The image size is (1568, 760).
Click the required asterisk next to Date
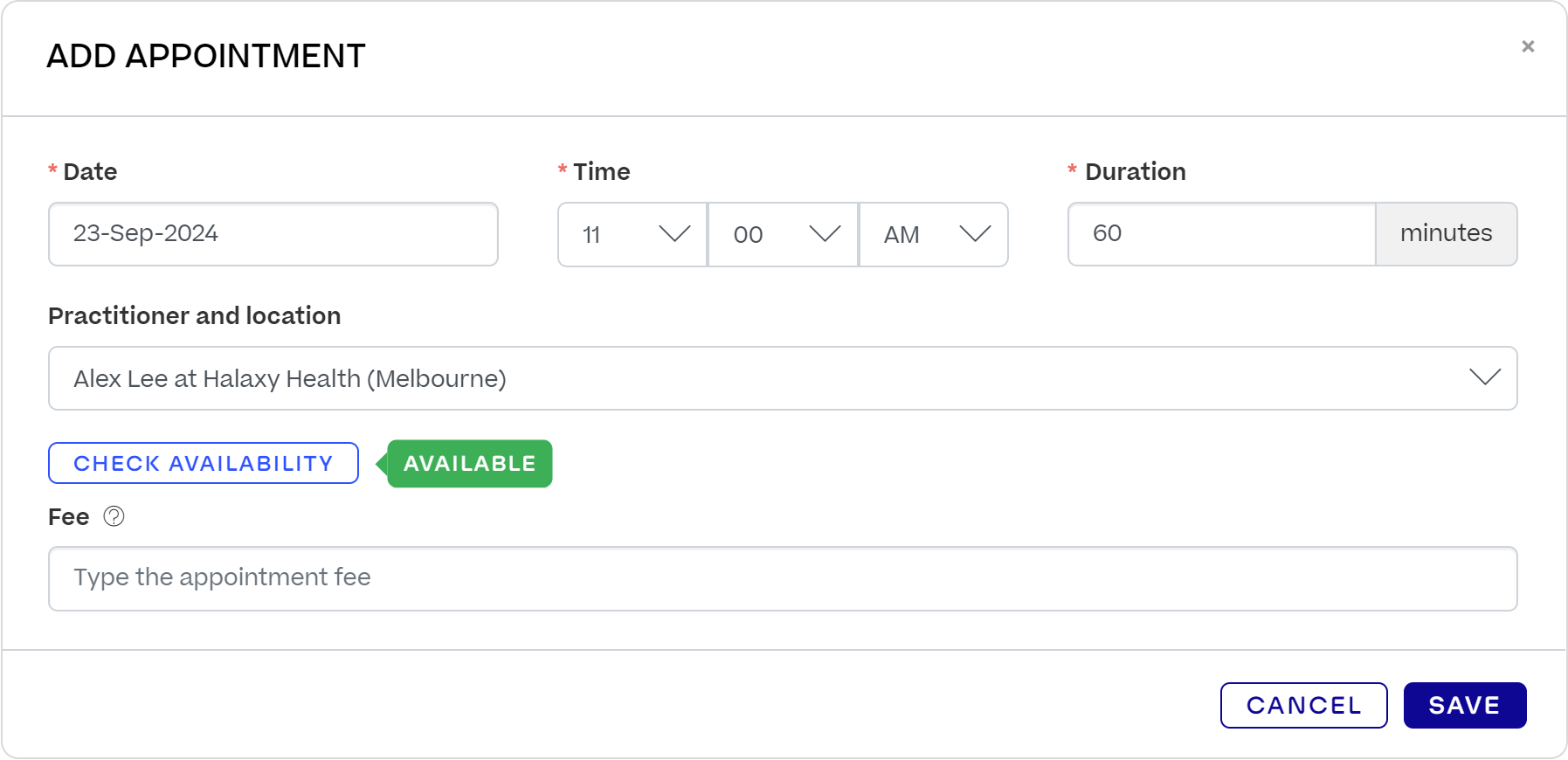coord(52,170)
